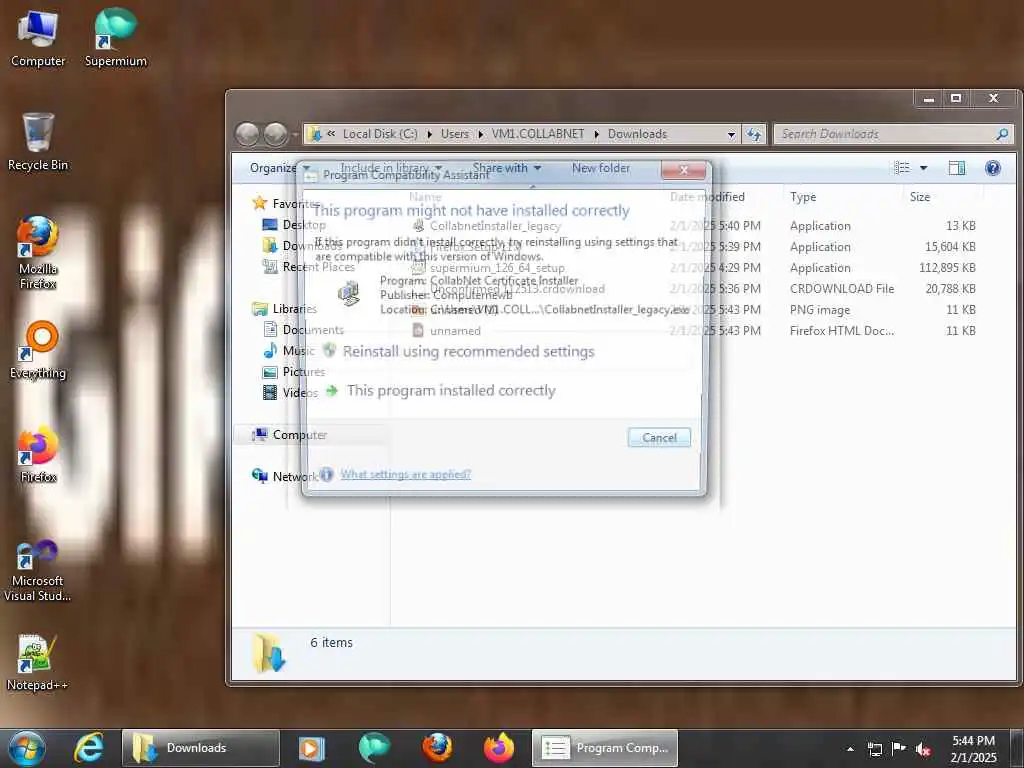This screenshot has height=768, width=1024.
Task: Refresh the Downloads folder view
Action: pyautogui.click(x=754, y=134)
